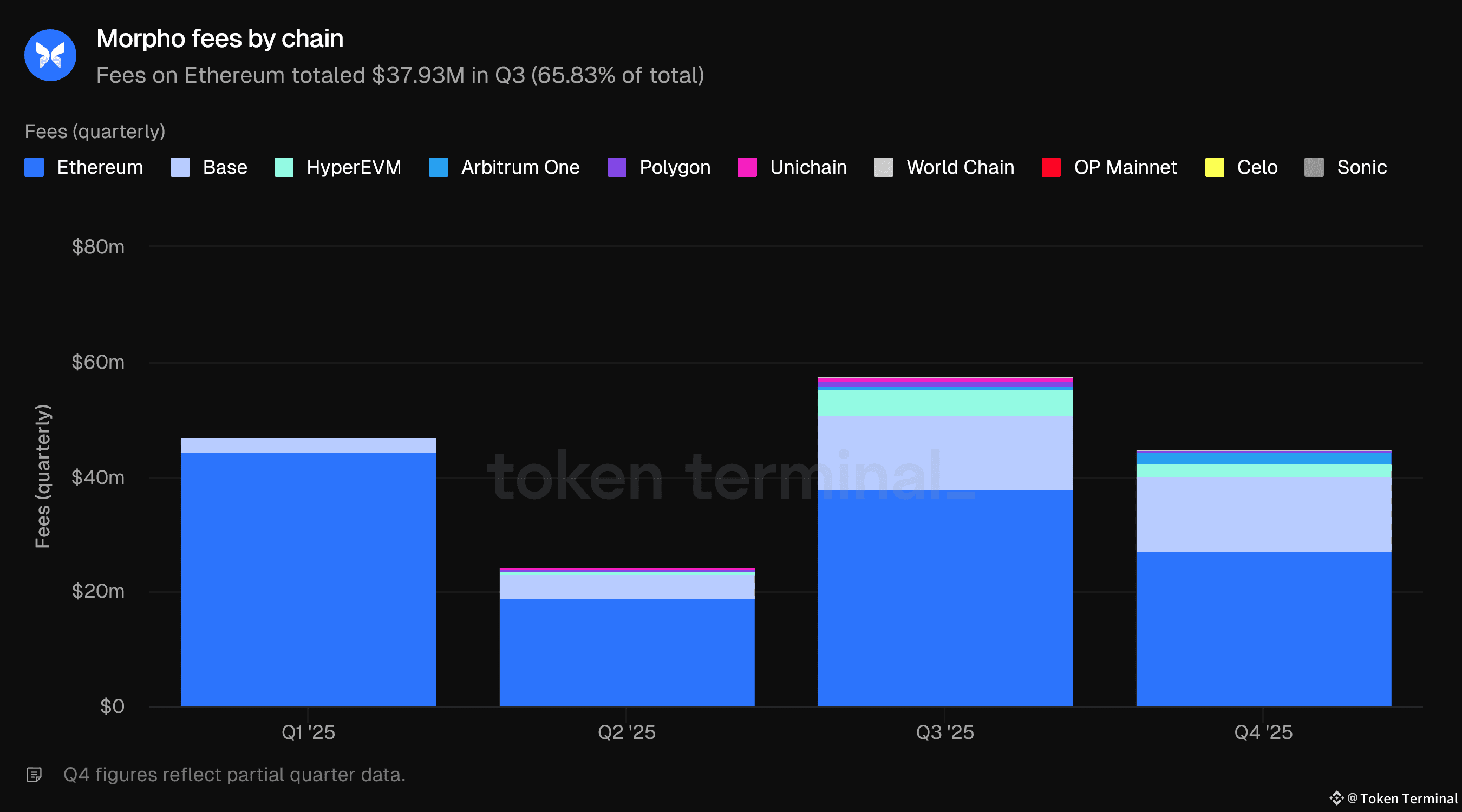Click the Ethereum legend color swatch
Image resolution: width=1462 pixels, height=812 pixels.
point(34,167)
